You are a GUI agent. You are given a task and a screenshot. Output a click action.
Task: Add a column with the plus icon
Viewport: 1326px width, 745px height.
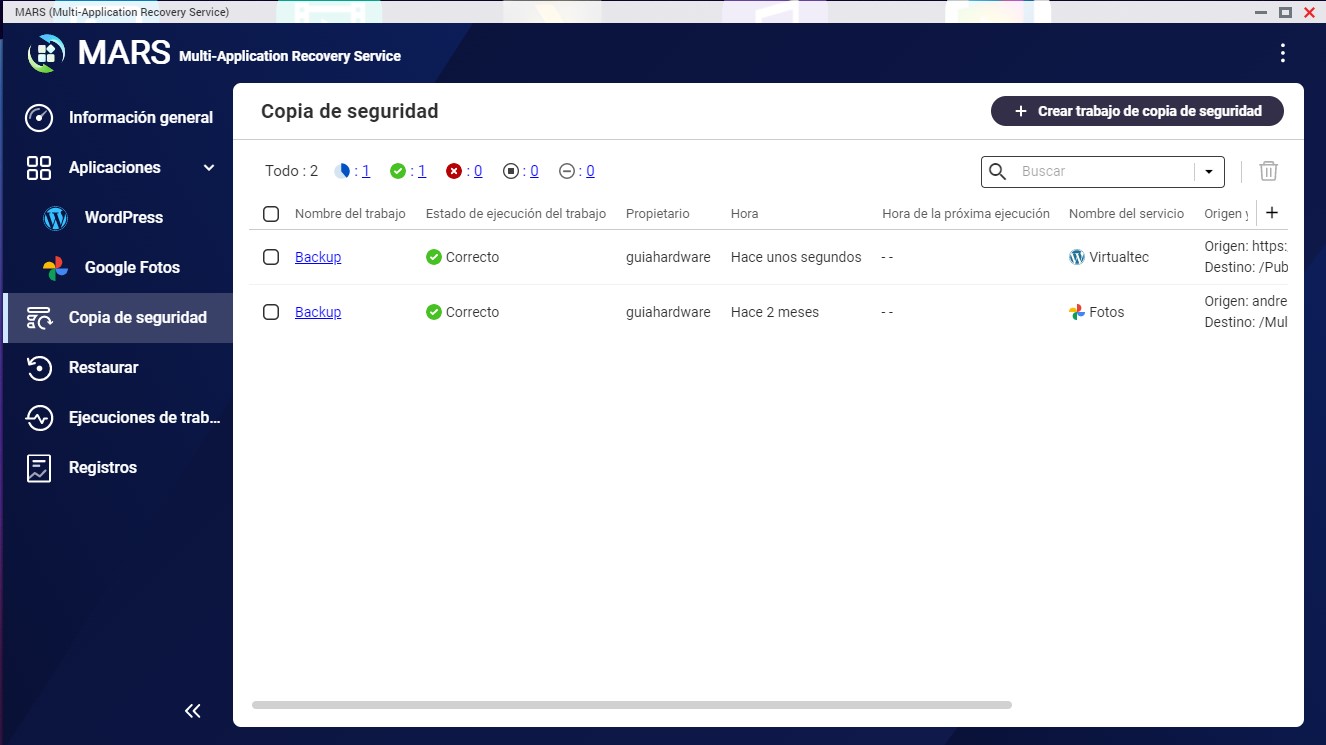coord(1272,213)
